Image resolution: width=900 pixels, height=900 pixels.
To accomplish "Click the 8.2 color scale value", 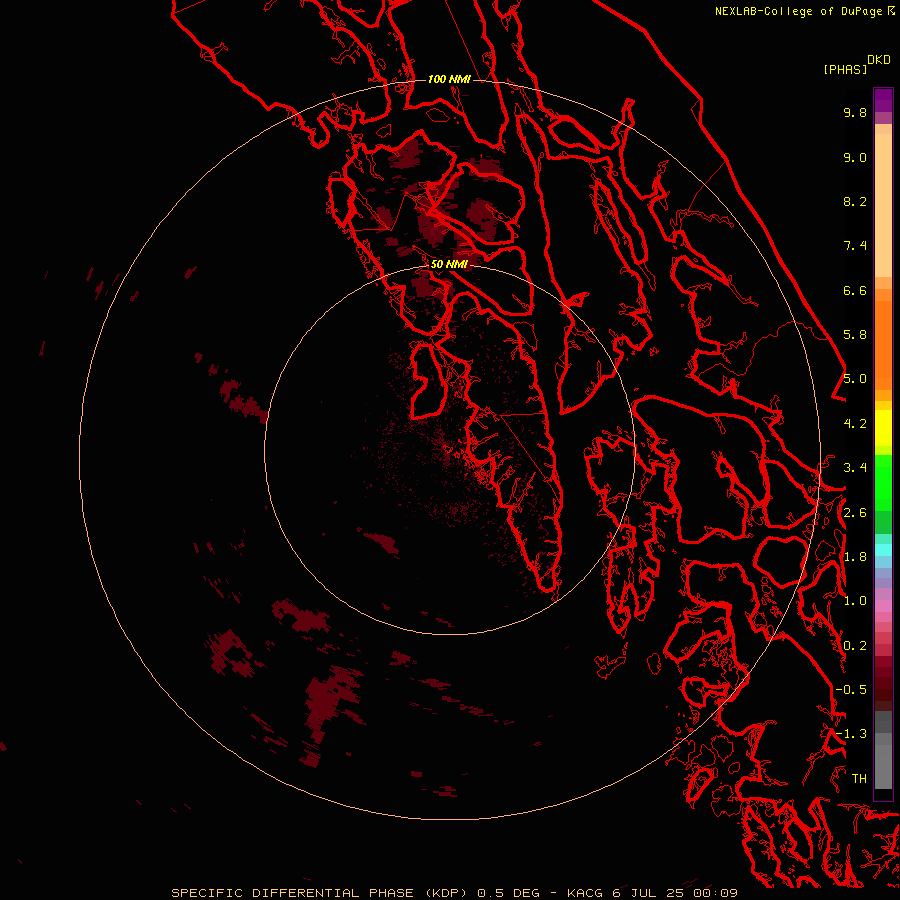I will [x=855, y=201].
